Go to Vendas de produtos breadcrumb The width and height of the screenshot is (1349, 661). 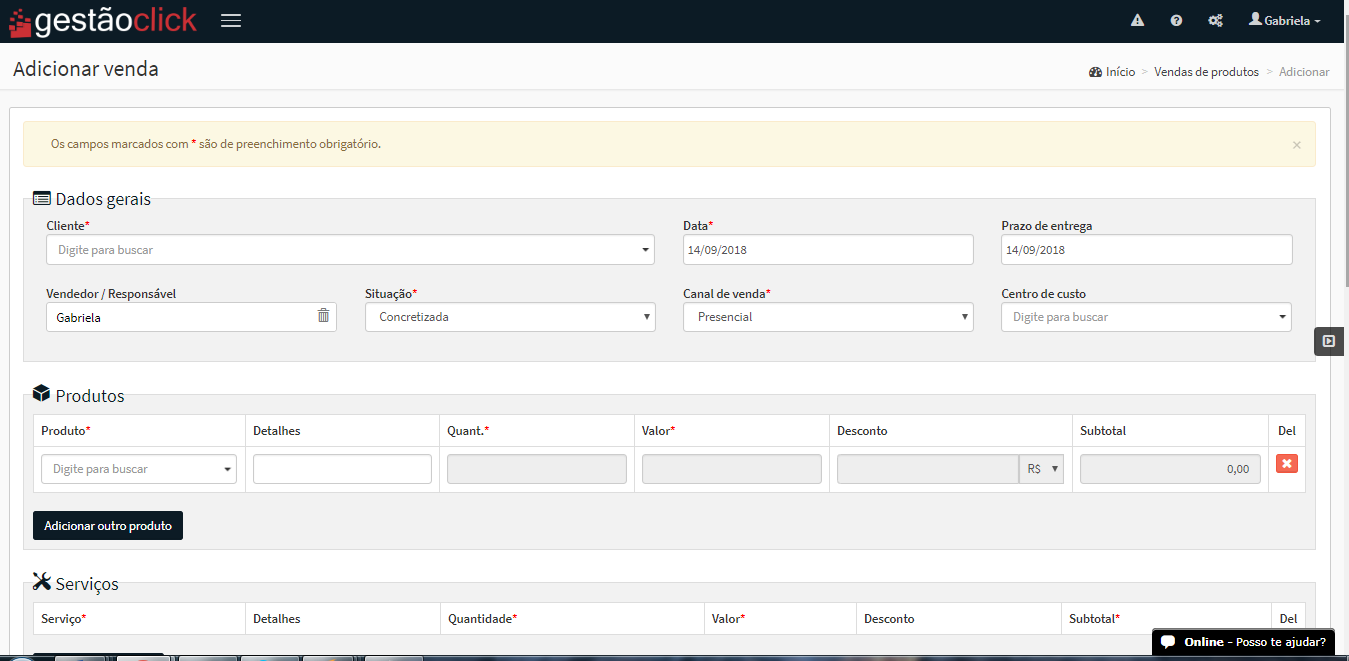(x=1206, y=72)
